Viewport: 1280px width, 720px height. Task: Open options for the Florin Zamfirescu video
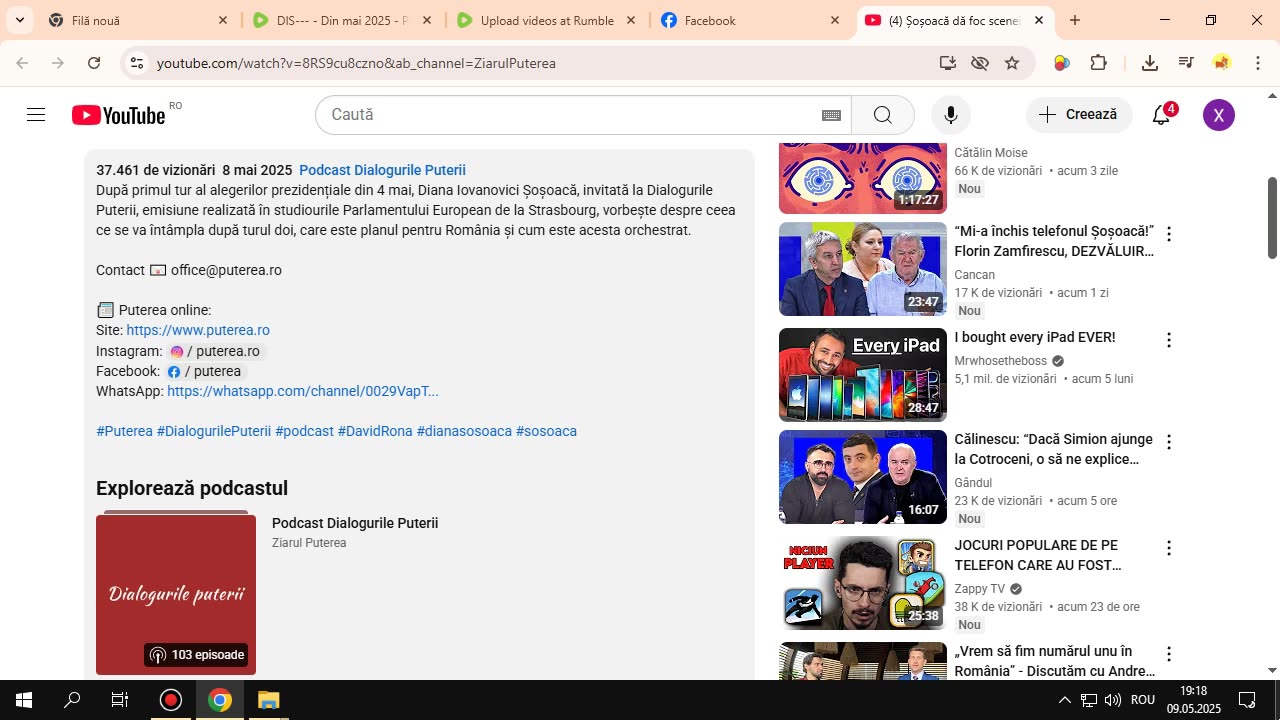1168,234
